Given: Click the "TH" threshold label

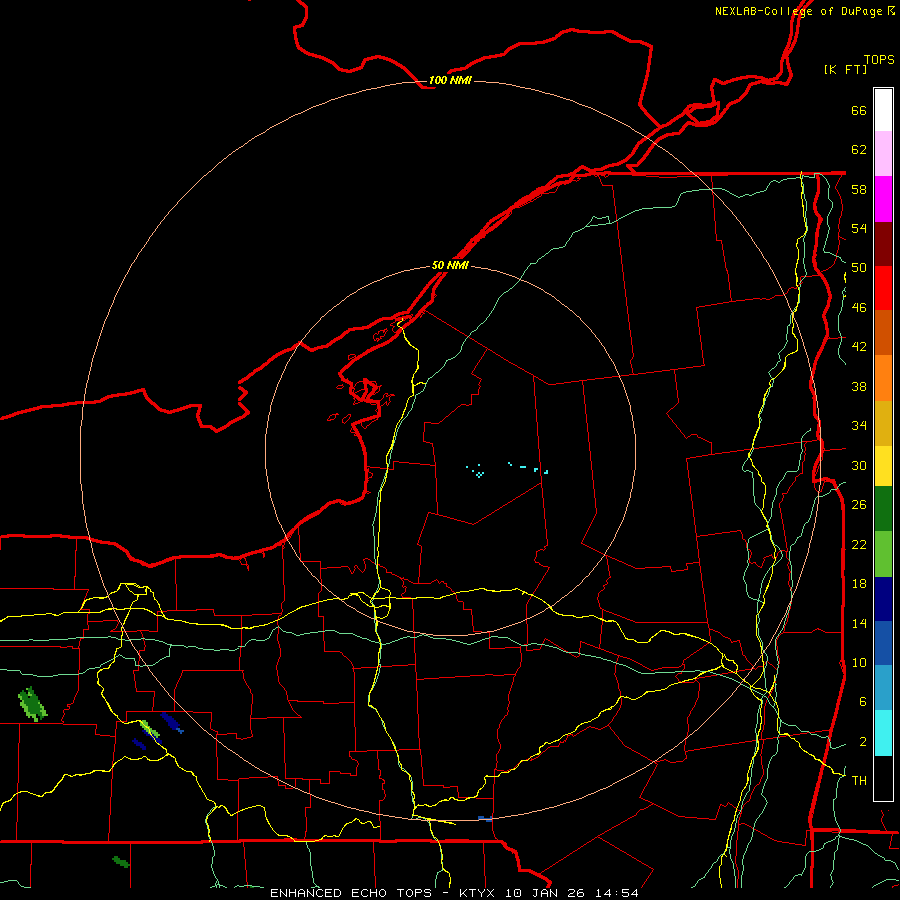Looking at the screenshot, I should tap(859, 781).
